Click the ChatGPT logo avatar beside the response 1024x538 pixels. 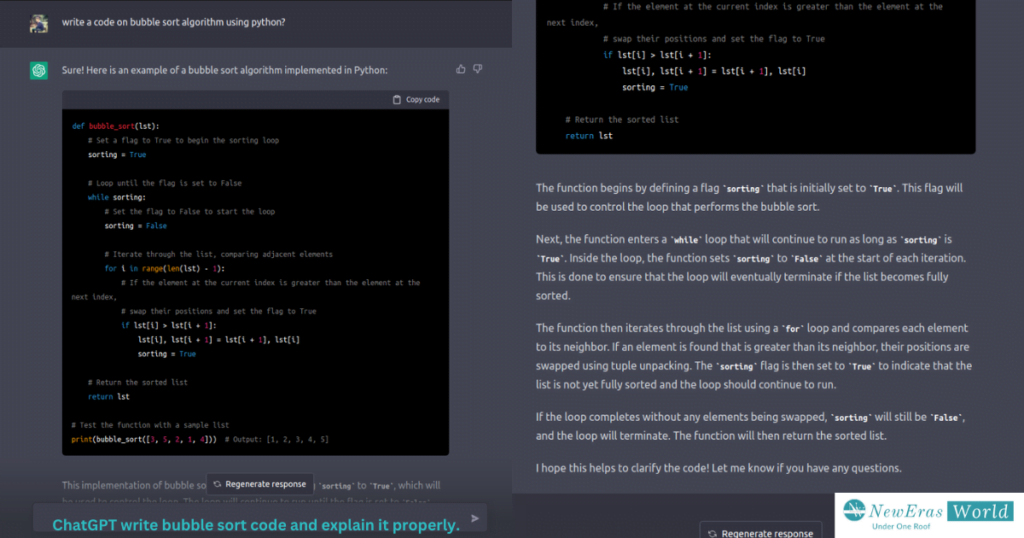[x=39, y=70]
